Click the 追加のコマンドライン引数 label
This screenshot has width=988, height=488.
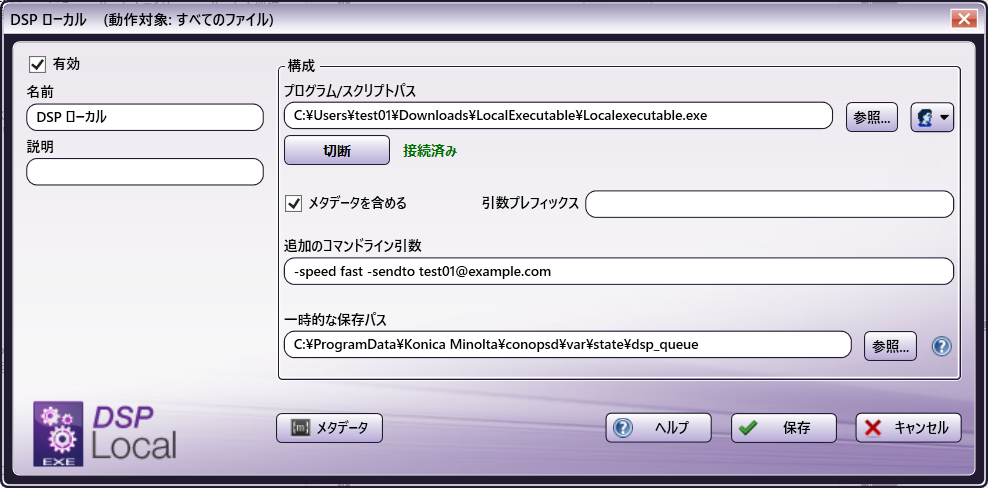pyautogui.click(x=352, y=247)
